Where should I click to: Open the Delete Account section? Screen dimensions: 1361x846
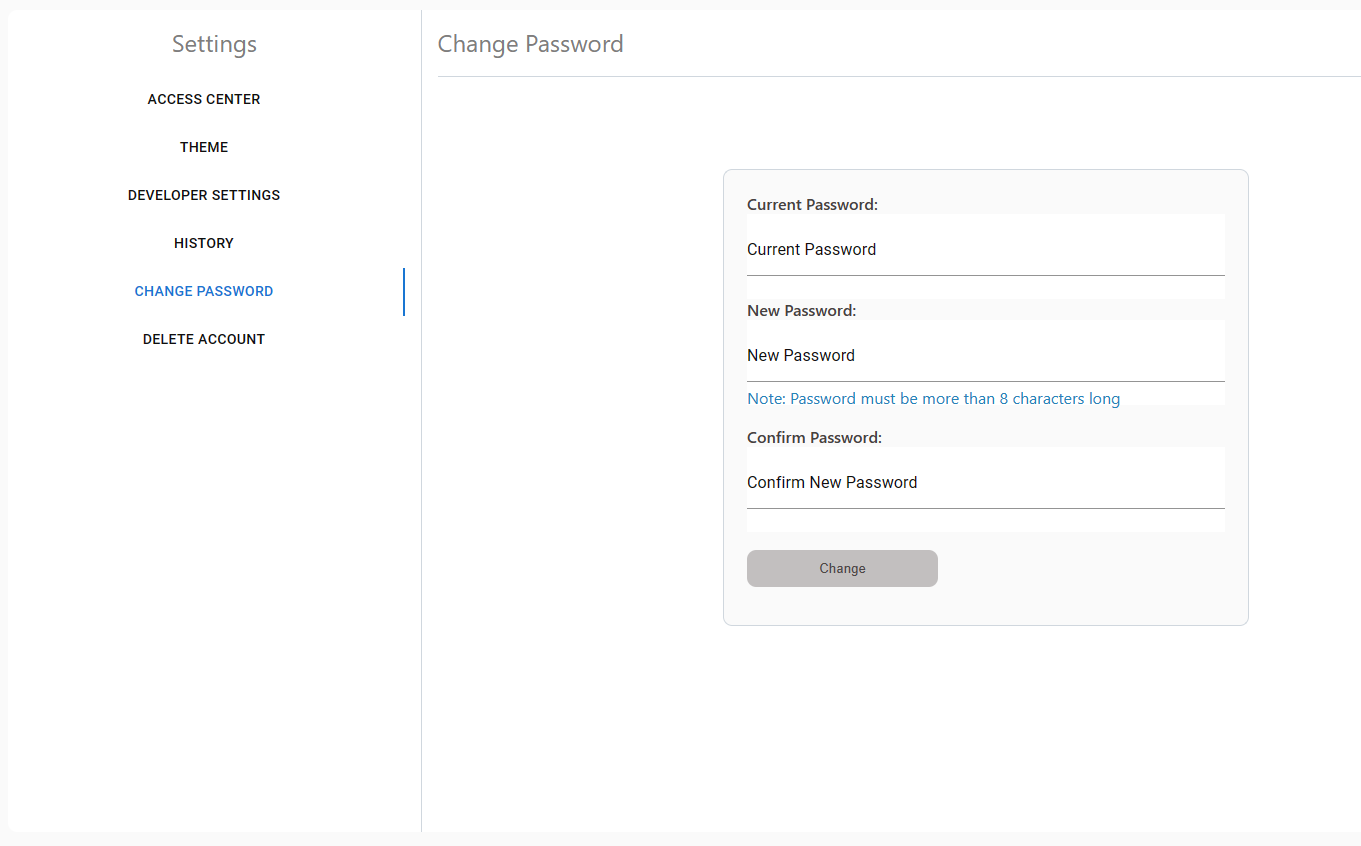pos(204,339)
